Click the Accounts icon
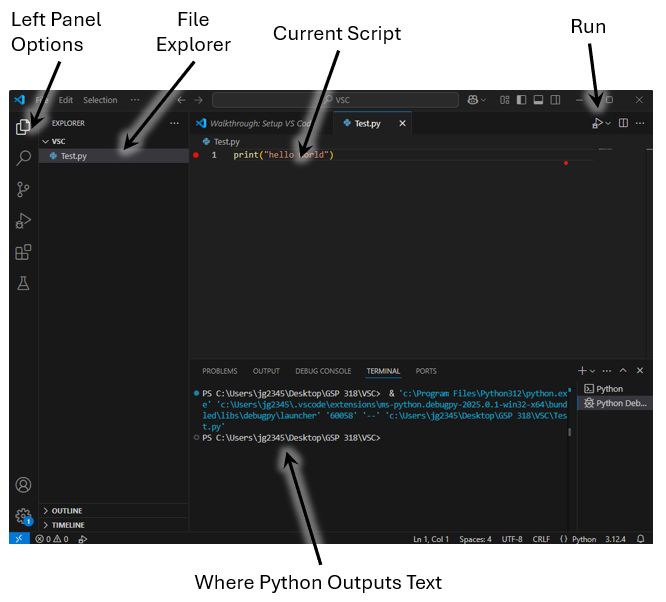The height and width of the screenshot is (602, 666). (23, 485)
